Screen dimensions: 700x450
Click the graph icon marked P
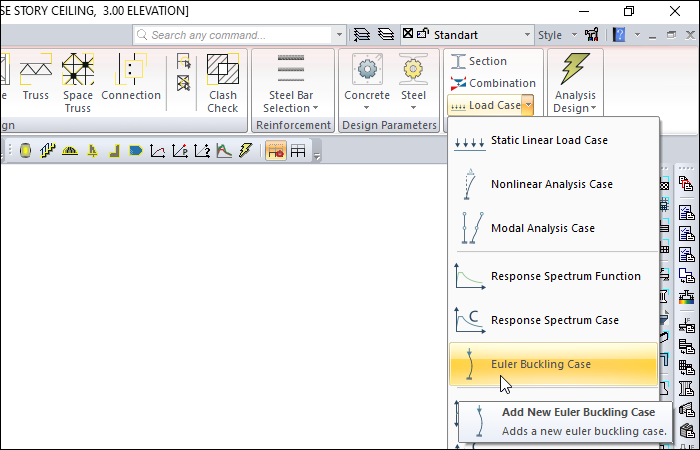click(179, 151)
